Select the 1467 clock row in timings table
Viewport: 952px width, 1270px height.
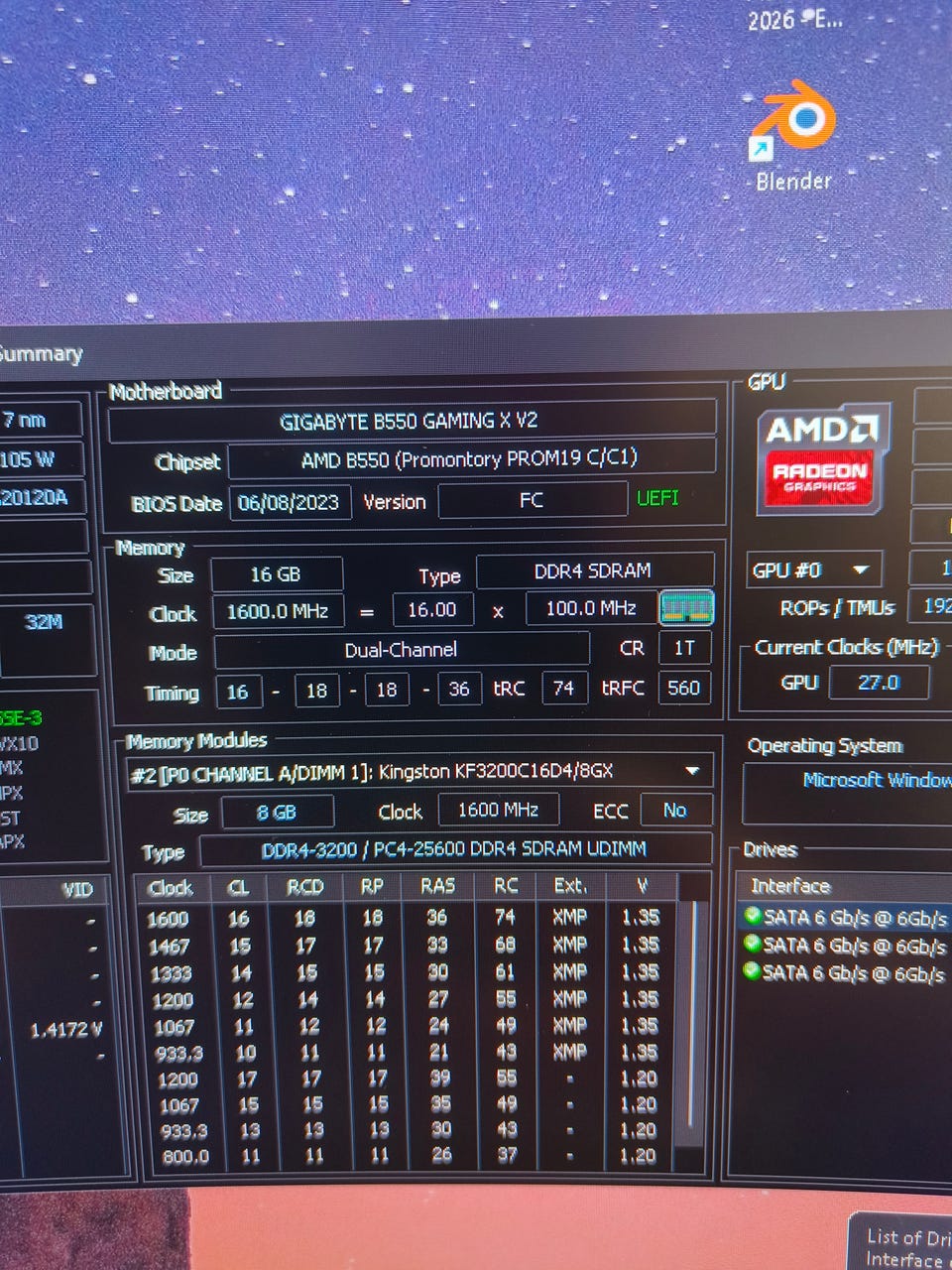(409, 946)
